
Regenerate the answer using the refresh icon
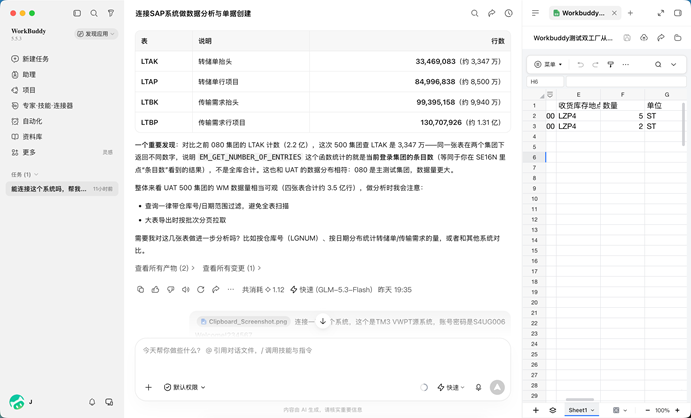pyautogui.click(x=201, y=289)
